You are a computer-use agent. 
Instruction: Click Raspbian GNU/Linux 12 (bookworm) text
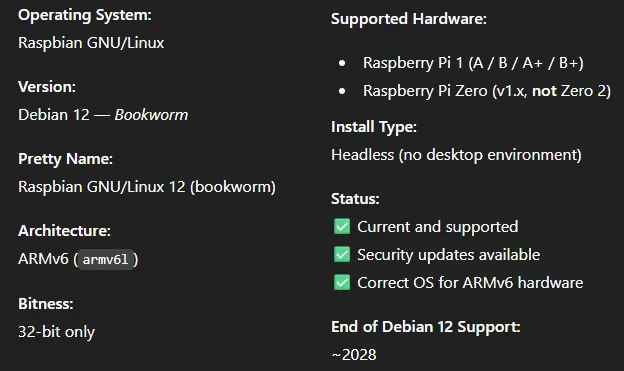(x=147, y=187)
